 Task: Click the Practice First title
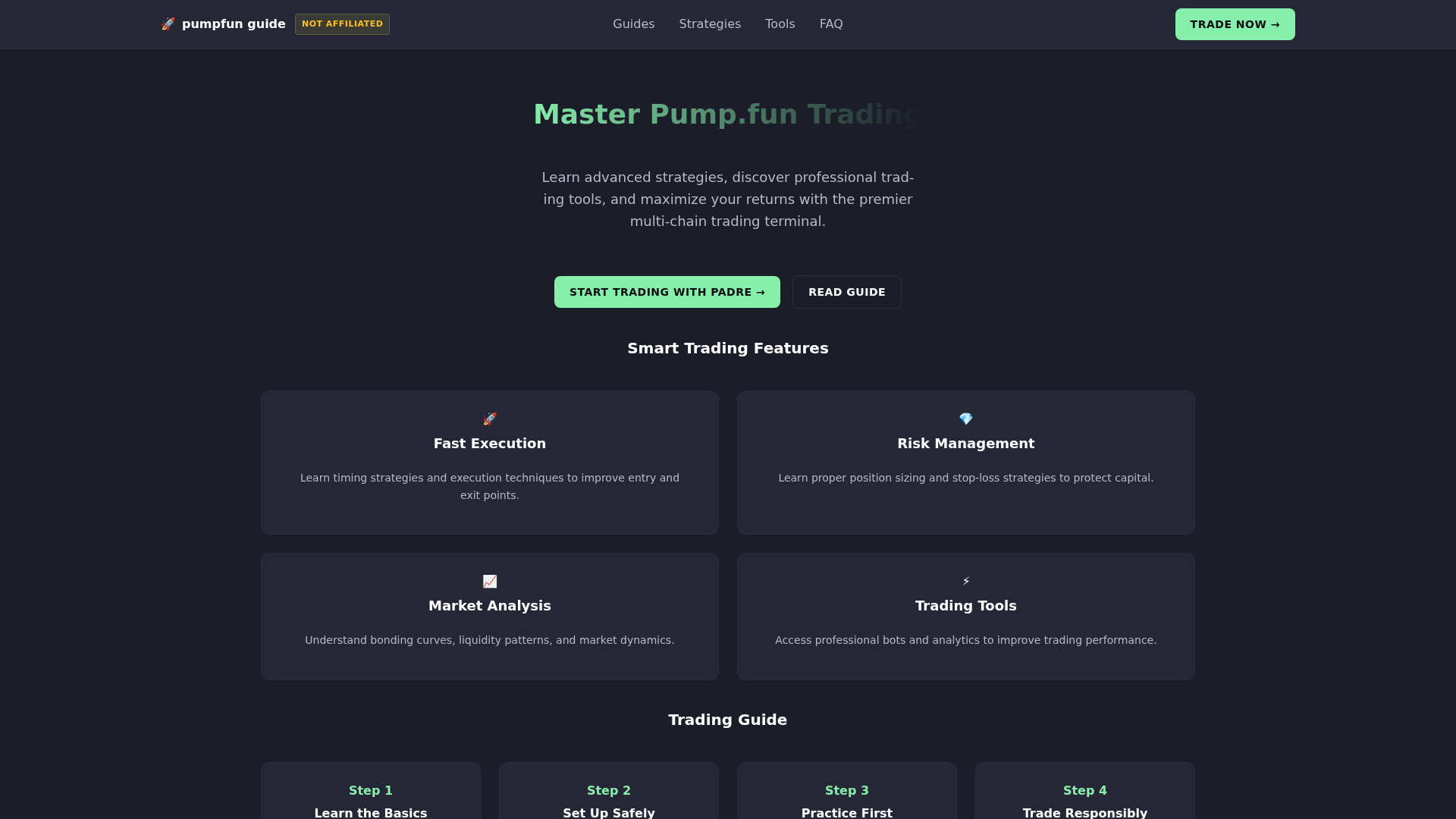pyautogui.click(x=847, y=812)
